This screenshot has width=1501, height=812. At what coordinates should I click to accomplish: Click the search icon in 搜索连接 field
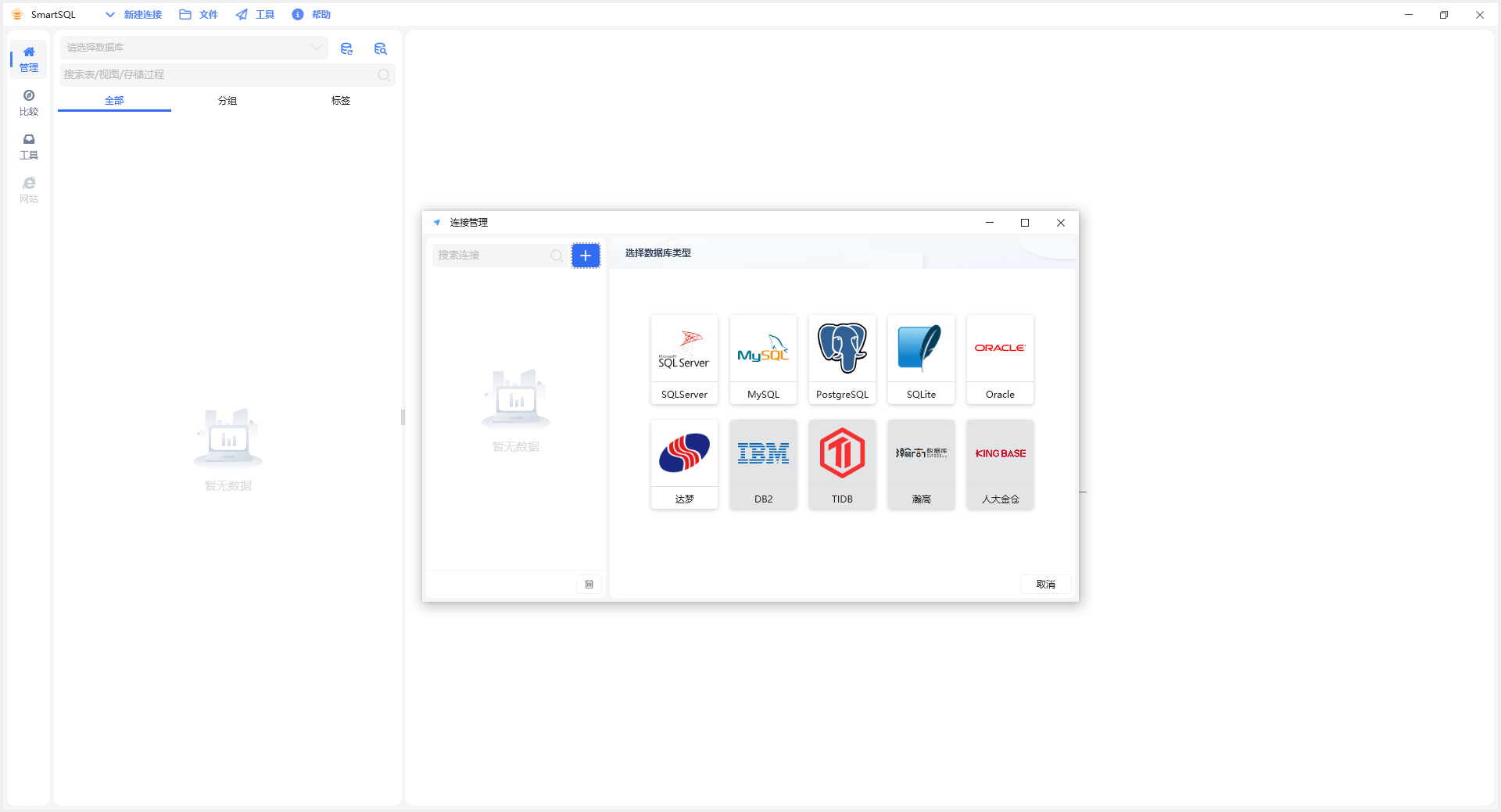coord(556,256)
